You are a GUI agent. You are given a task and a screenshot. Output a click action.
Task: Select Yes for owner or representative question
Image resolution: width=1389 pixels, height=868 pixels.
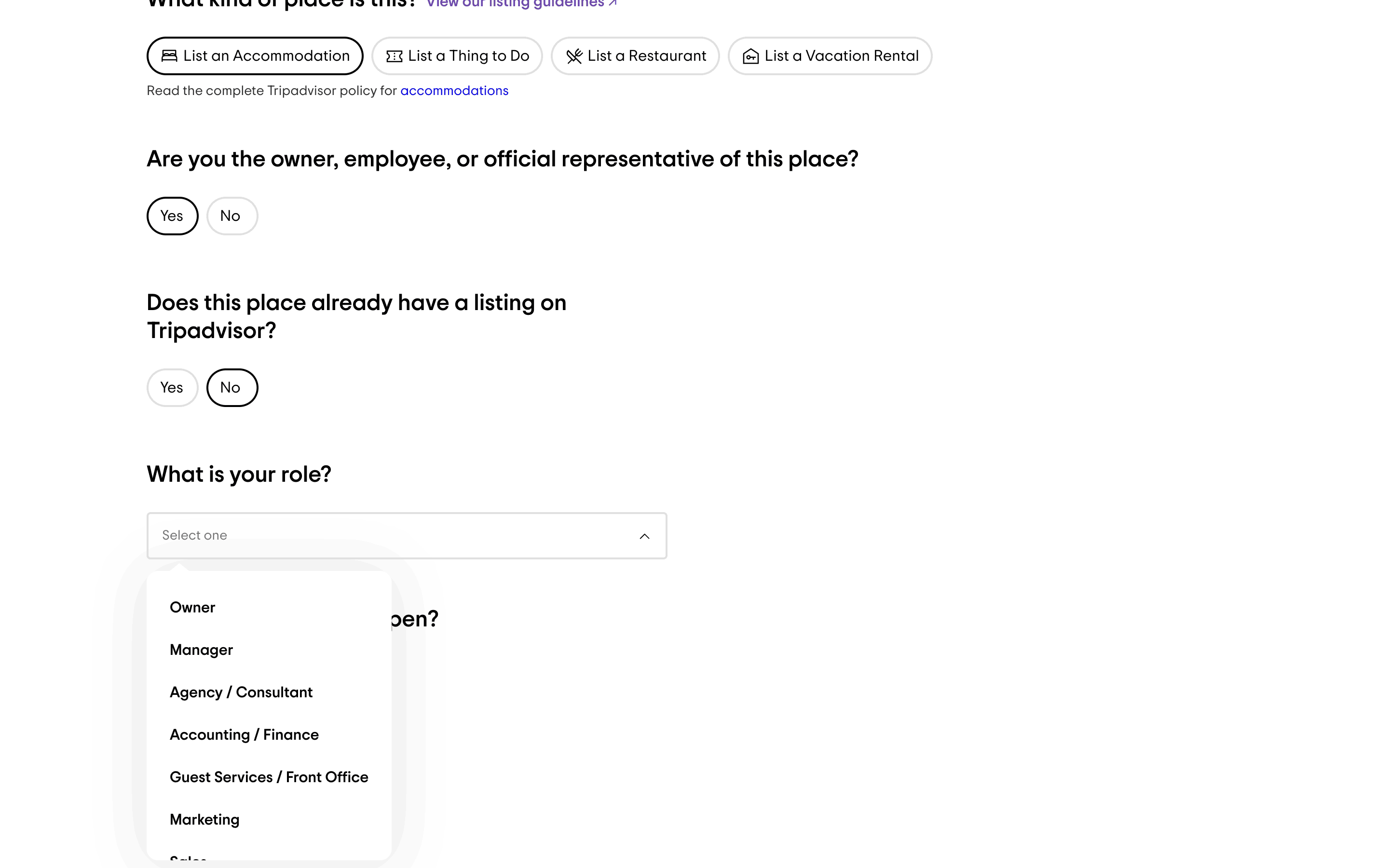coord(172,216)
